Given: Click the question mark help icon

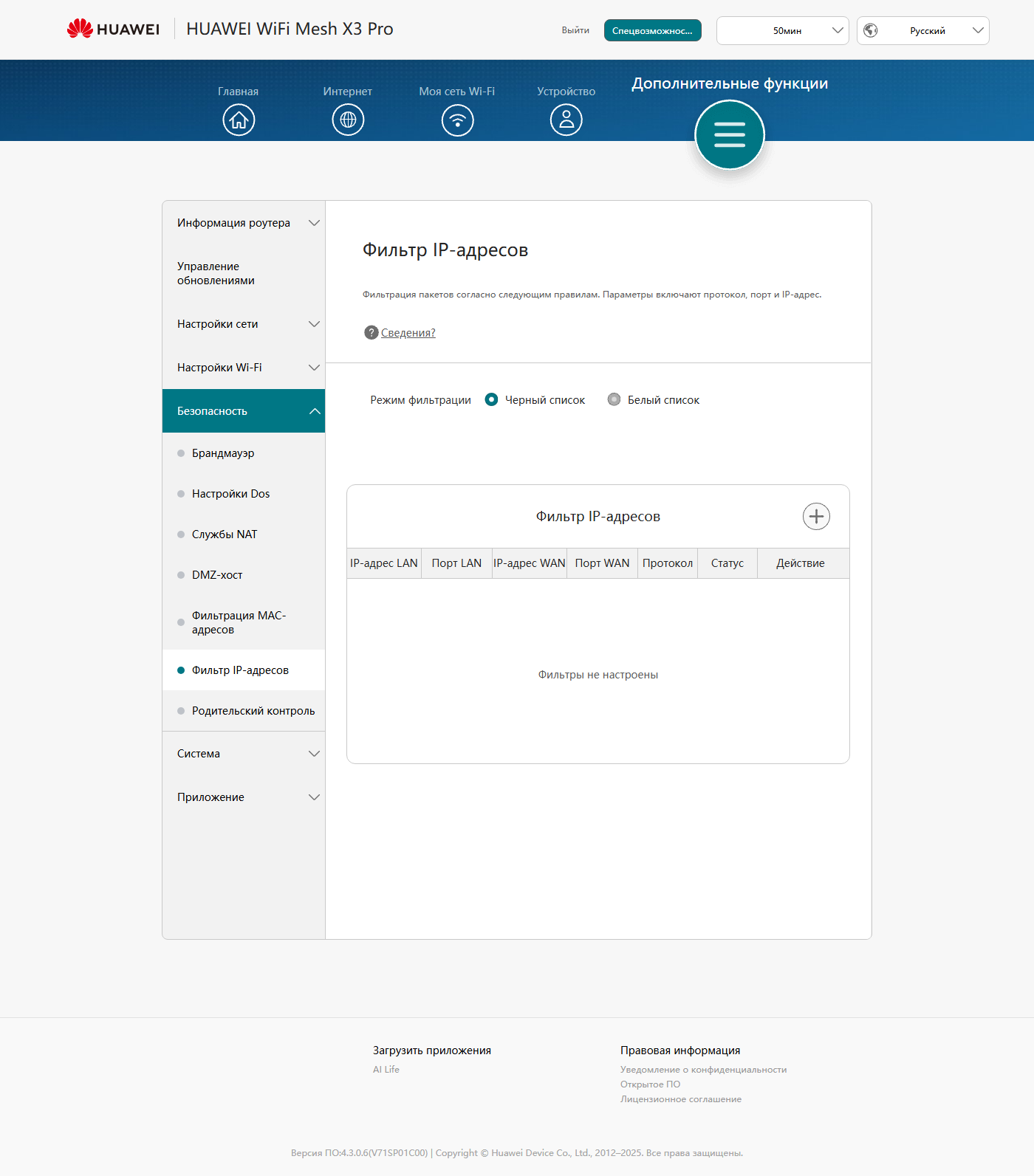Looking at the screenshot, I should click(372, 332).
